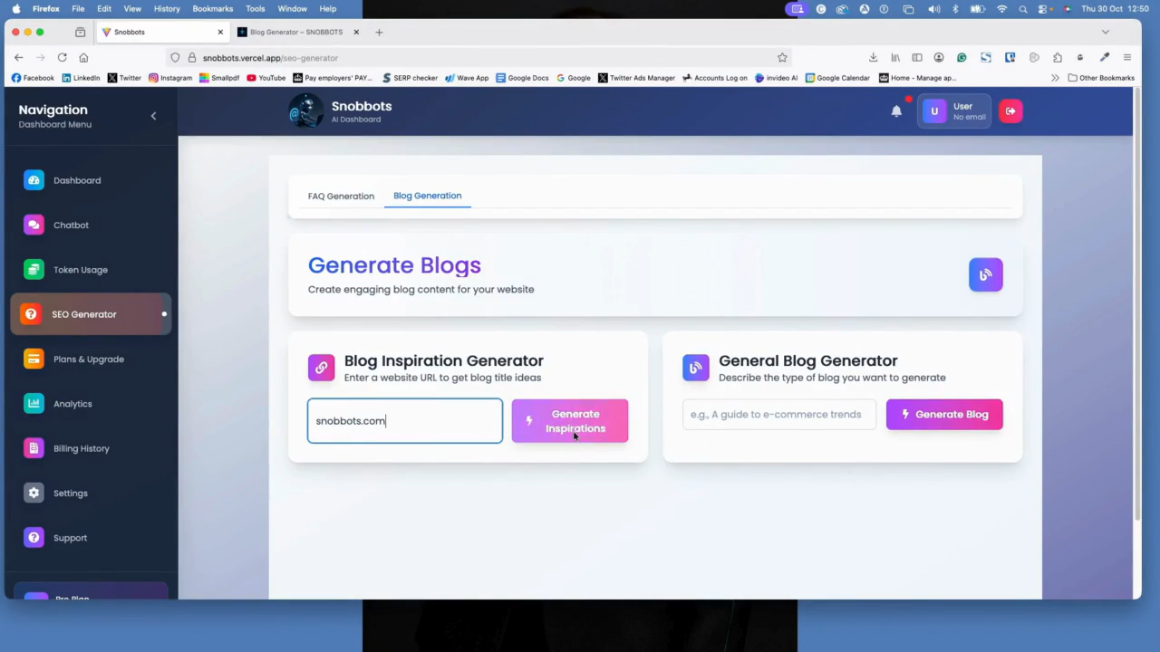Reload the page in Firefox
Screen dimensions: 1160x652
click(62, 58)
